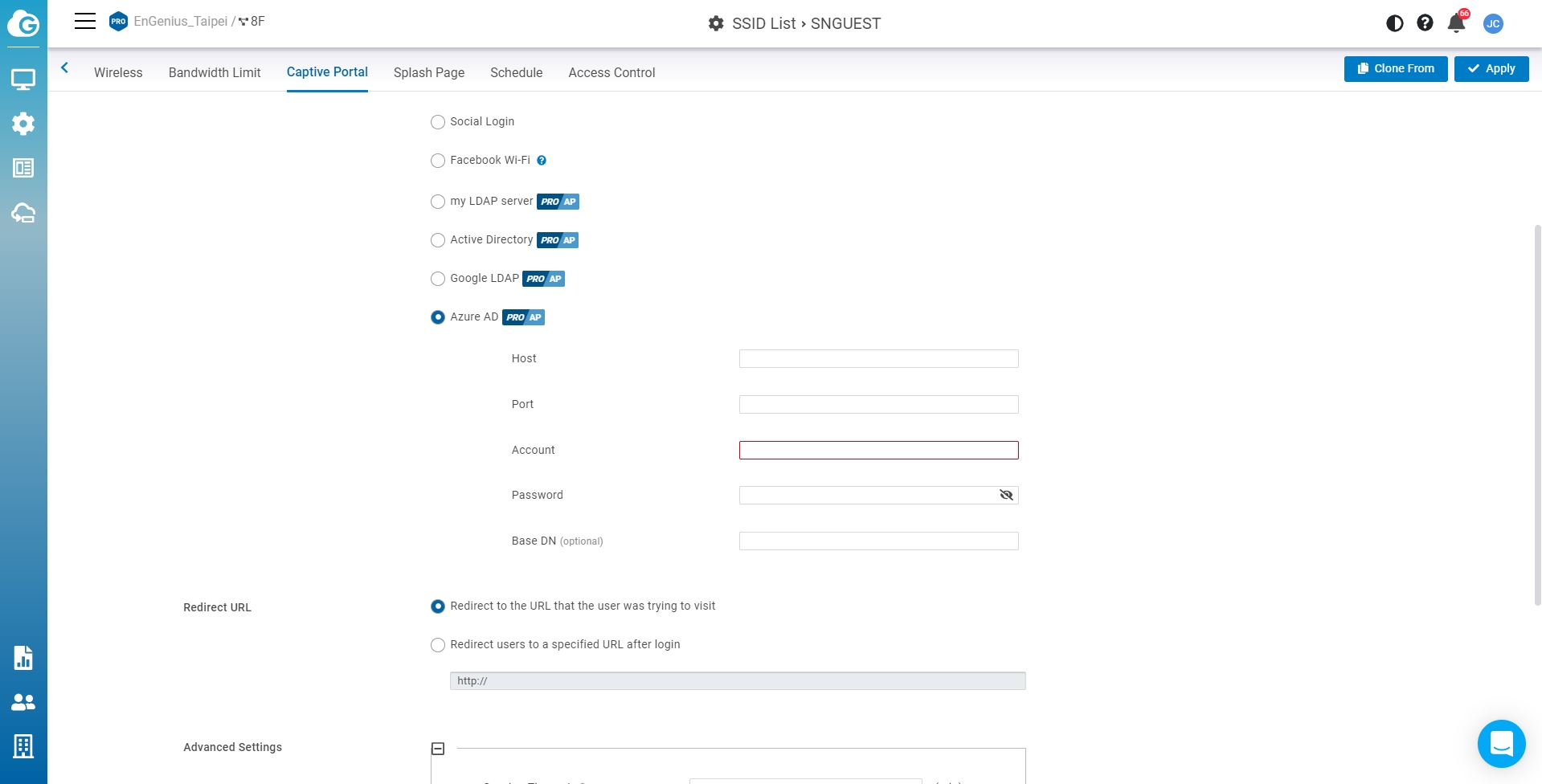Click the Apply button
The height and width of the screenshot is (784, 1542).
pos(1491,69)
